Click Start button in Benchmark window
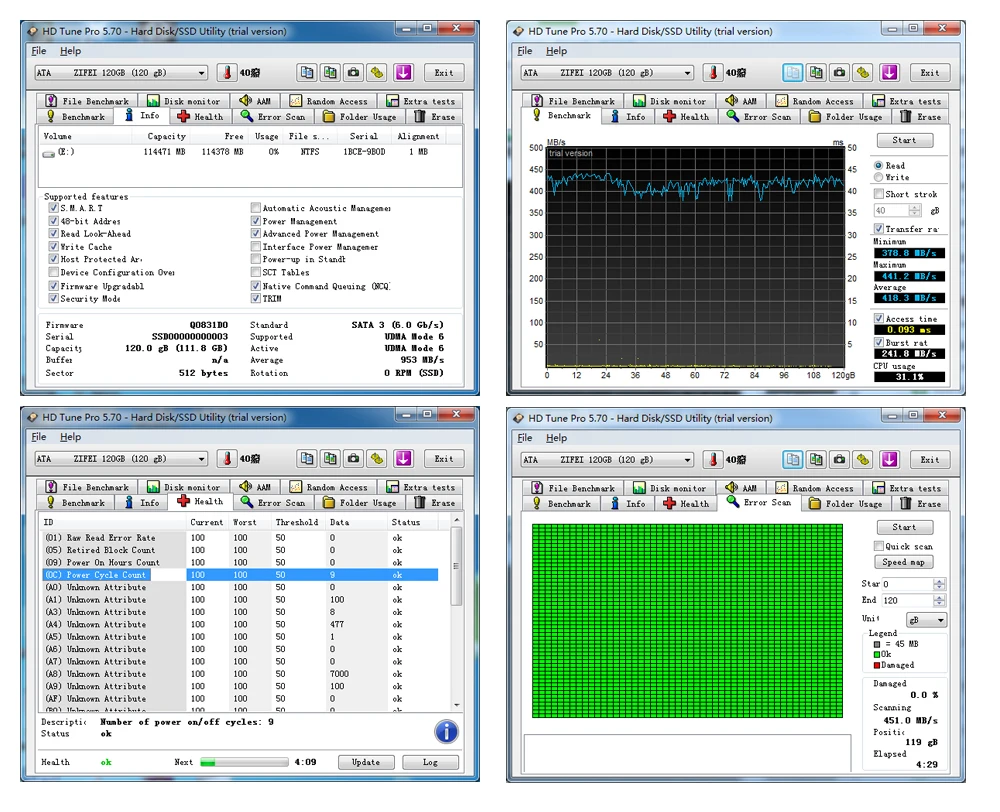The height and width of the screenshot is (812, 1000). pyautogui.click(x=904, y=140)
